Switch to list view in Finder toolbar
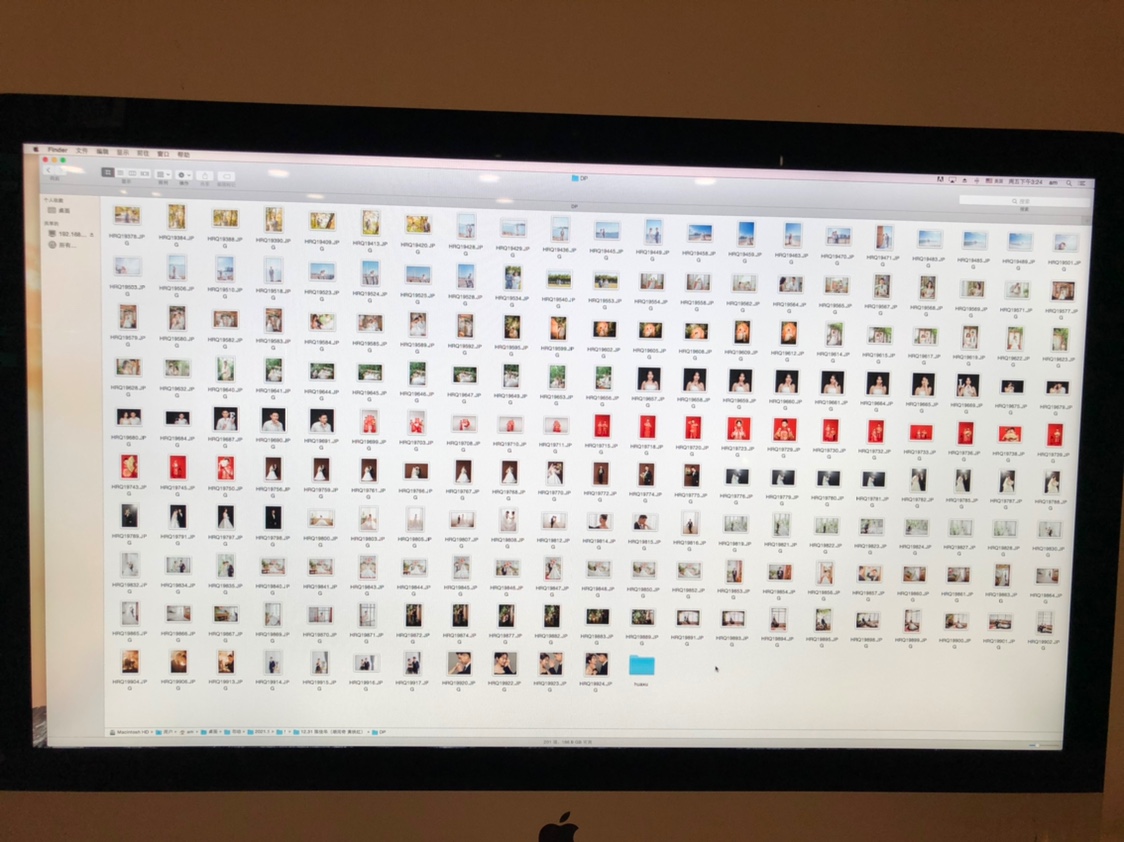This screenshot has height=842, width=1124. click(x=120, y=173)
